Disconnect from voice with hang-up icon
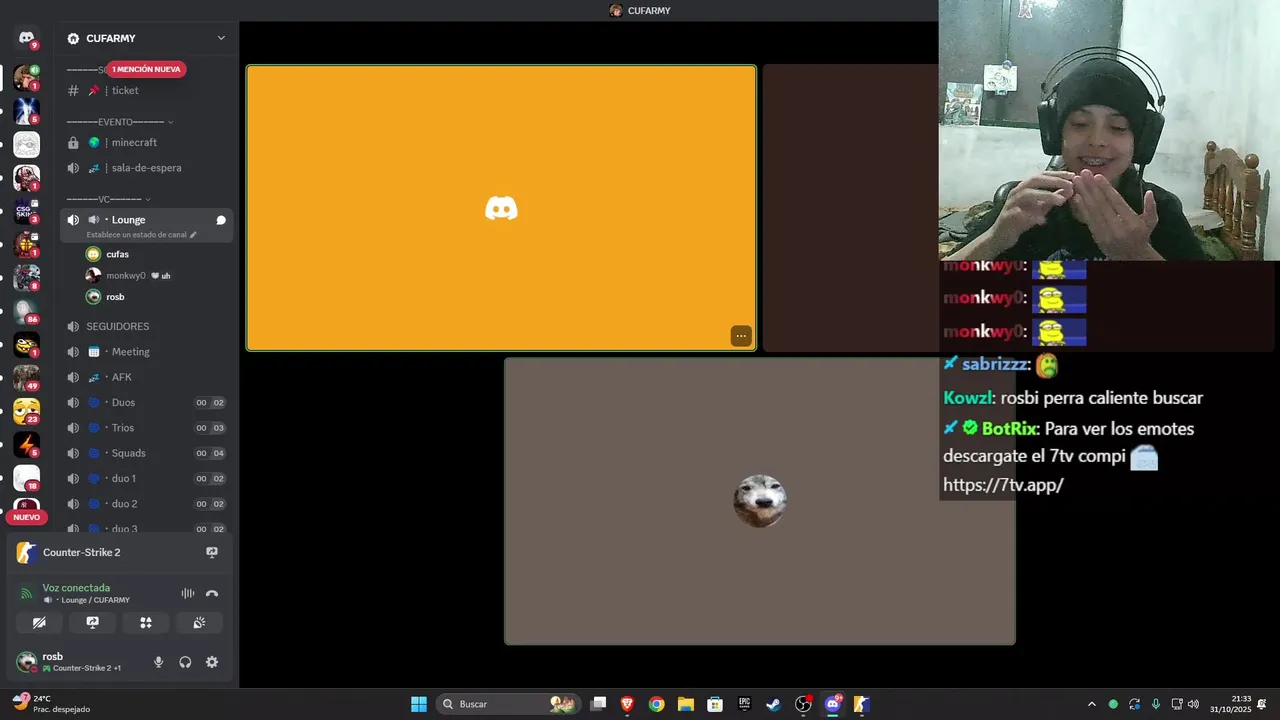Screen dimensions: 1280x720 click(212, 593)
